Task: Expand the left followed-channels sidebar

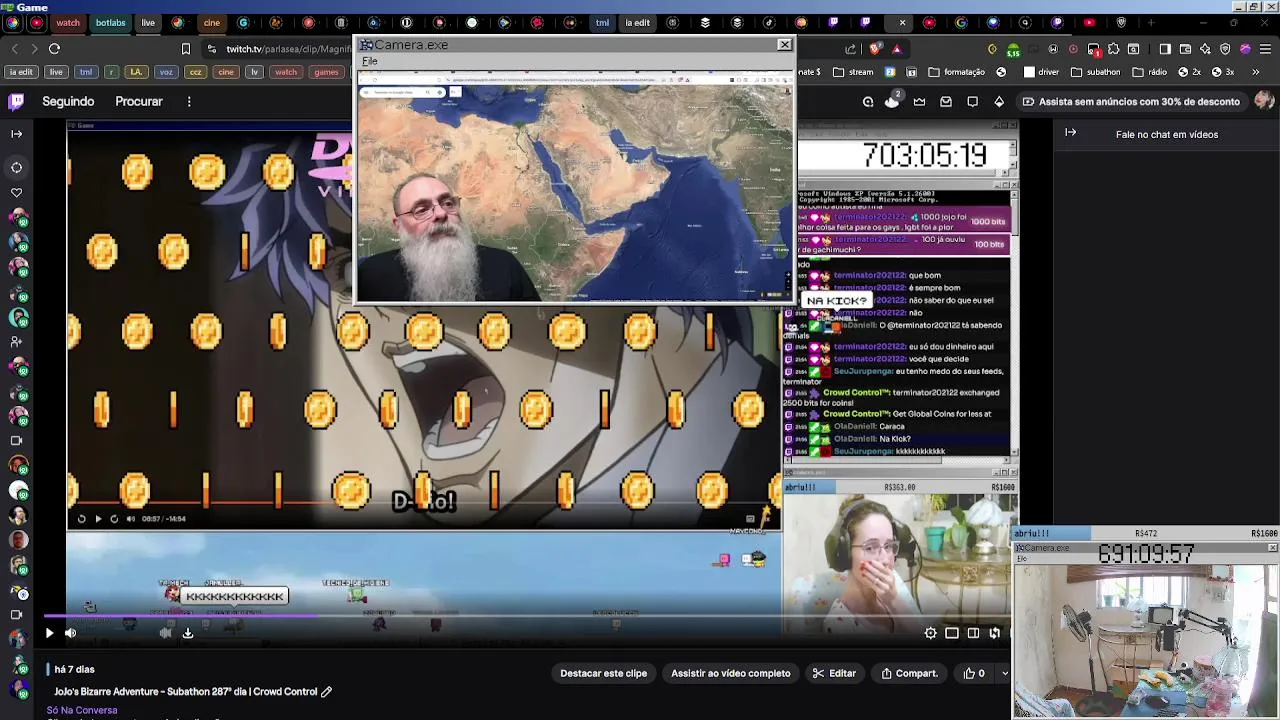Action: [x=16, y=133]
